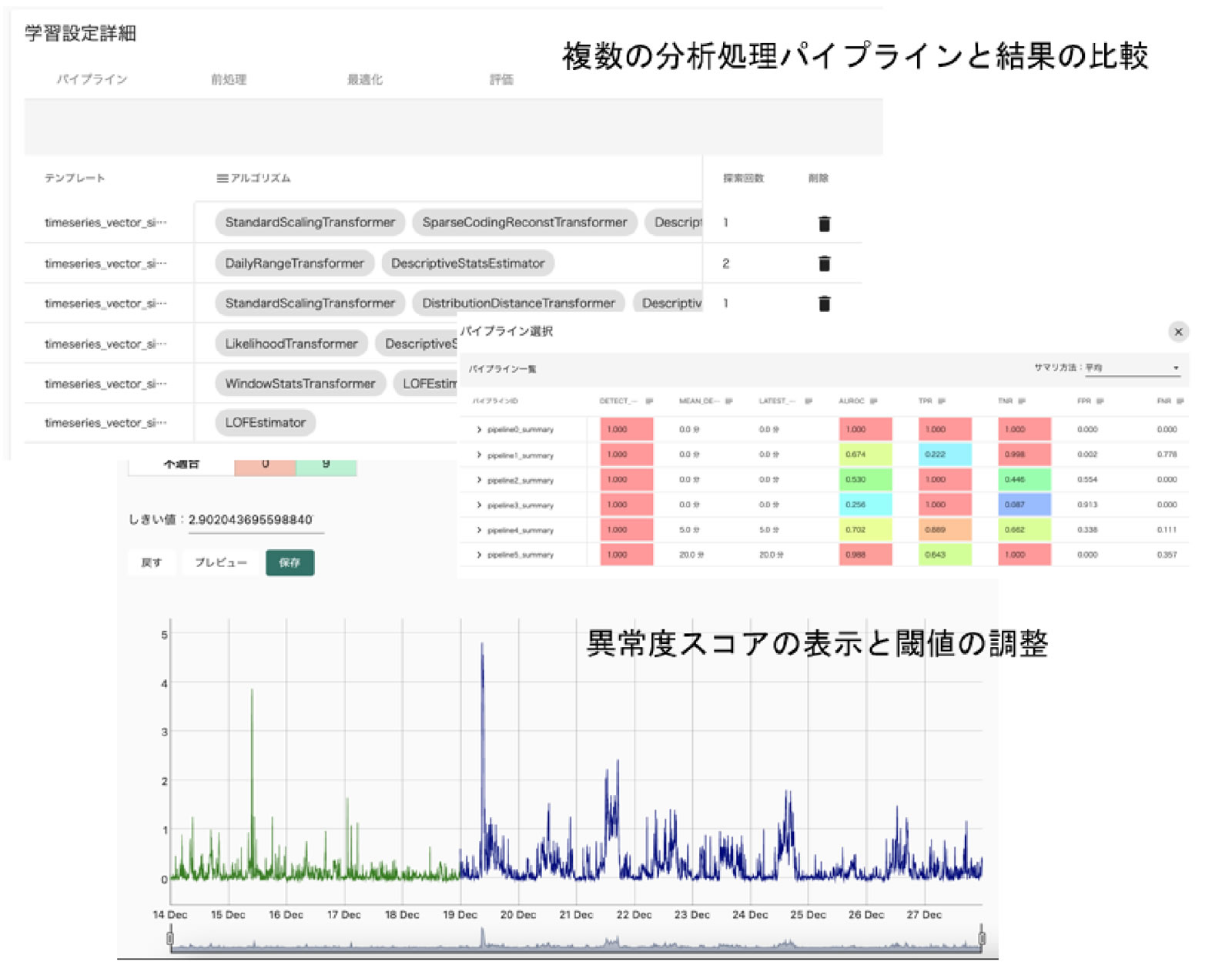Select the lone LOFEstimator chip in last row
The image size is (1232, 969).
tap(266, 423)
